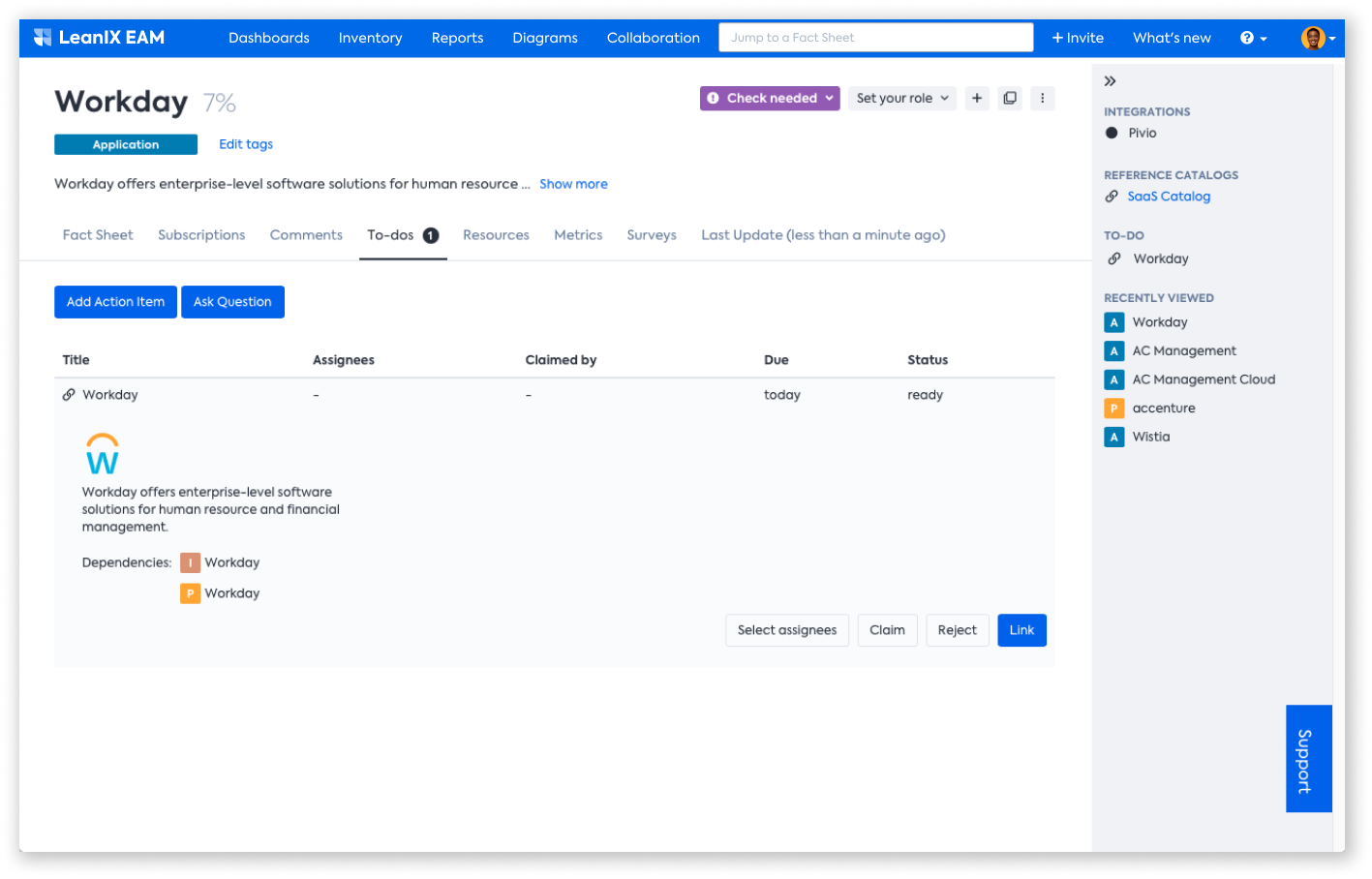The image size is (1372, 879).
Task: Click Add Action Item button
Action: [115, 302]
